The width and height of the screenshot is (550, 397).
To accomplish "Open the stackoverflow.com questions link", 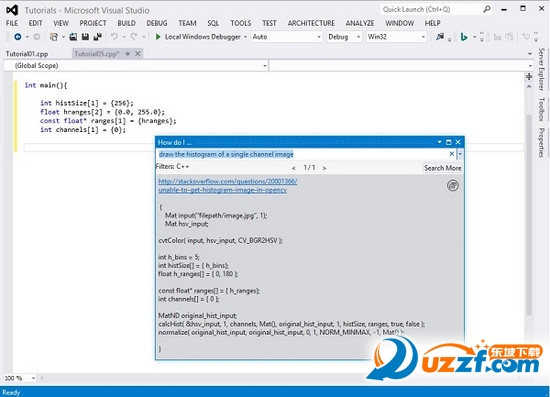I will (x=228, y=186).
